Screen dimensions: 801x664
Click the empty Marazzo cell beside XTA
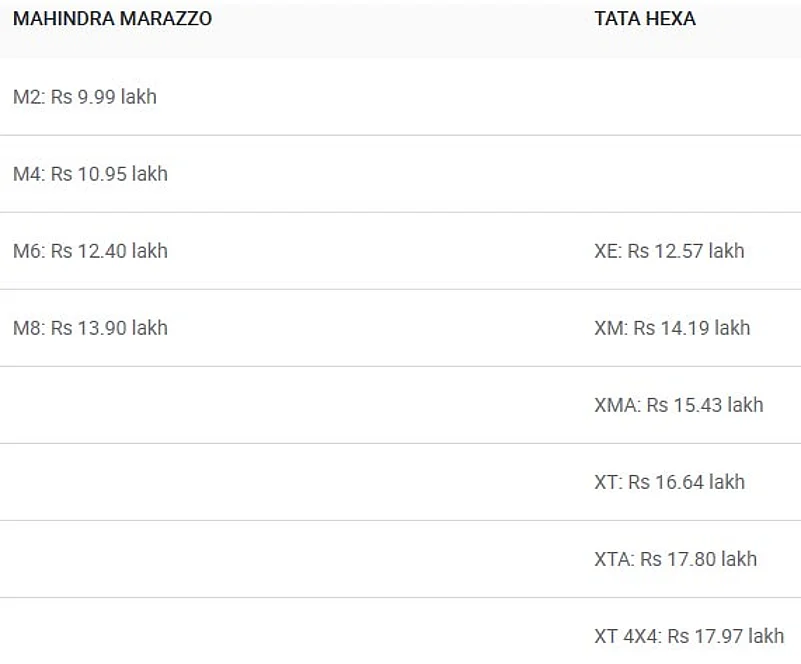tap(290, 559)
